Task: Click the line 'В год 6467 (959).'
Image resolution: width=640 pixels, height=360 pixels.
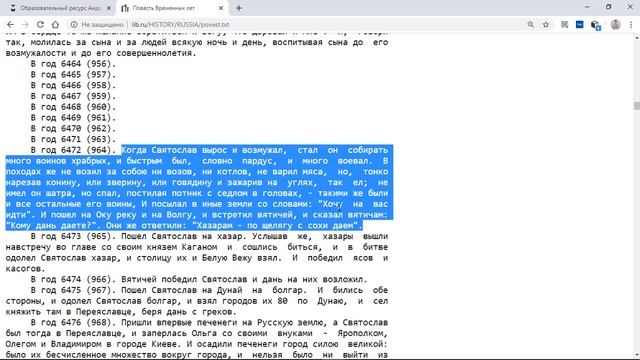Action: (73, 96)
